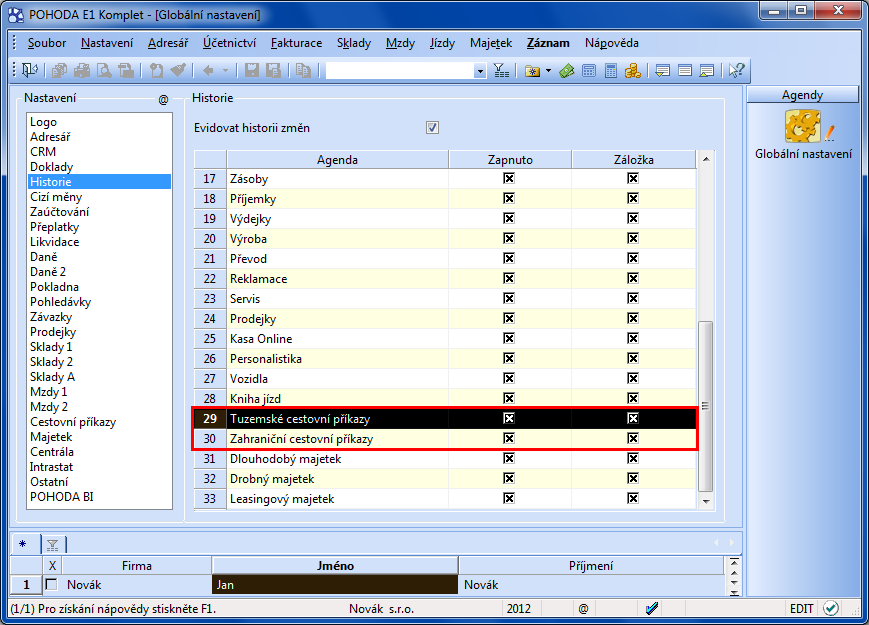Image resolution: width=869 pixels, height=625 pixels.
Task: Click the first panel layout icon
Action: (x=662, y=70)
